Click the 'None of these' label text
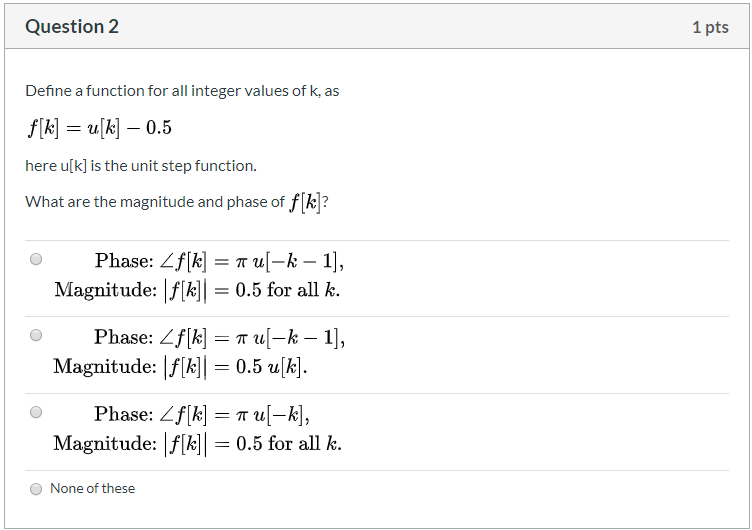752x530 pixels. 93,488
